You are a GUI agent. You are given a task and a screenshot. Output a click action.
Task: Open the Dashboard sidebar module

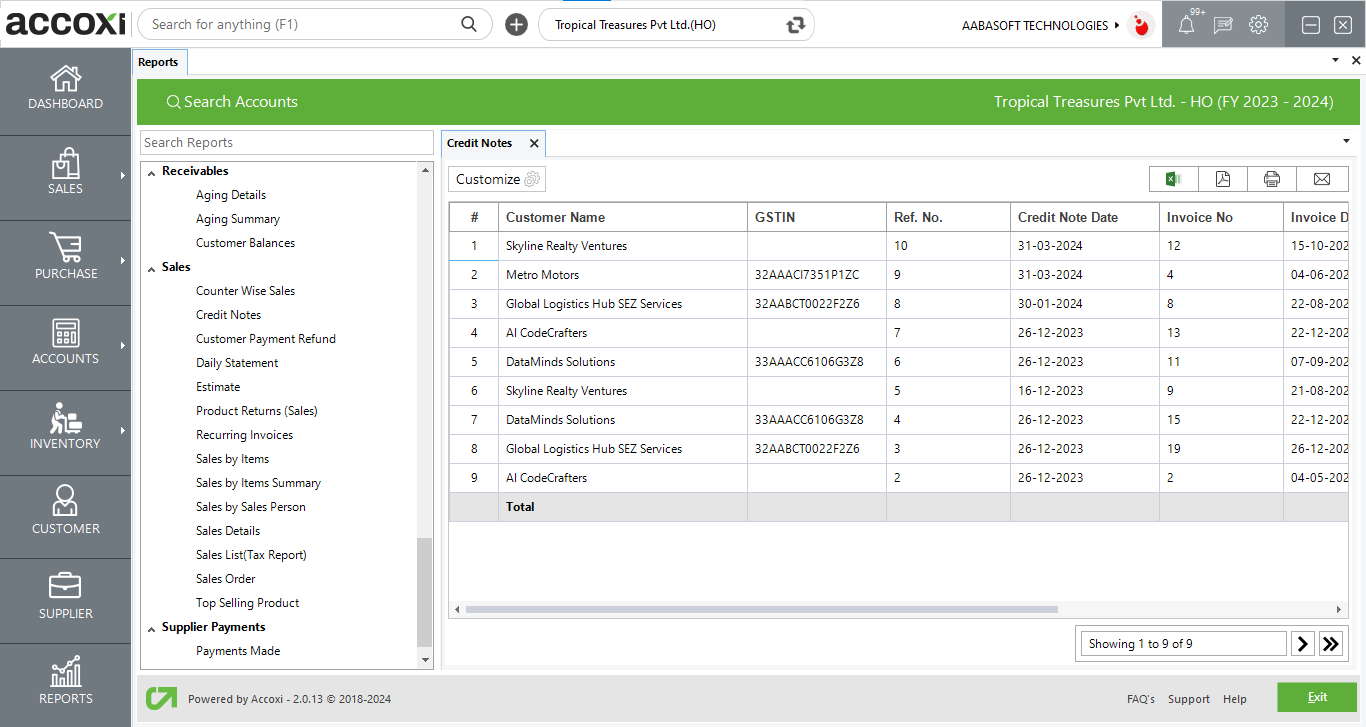pyautogui.click(x=65, y=88)
